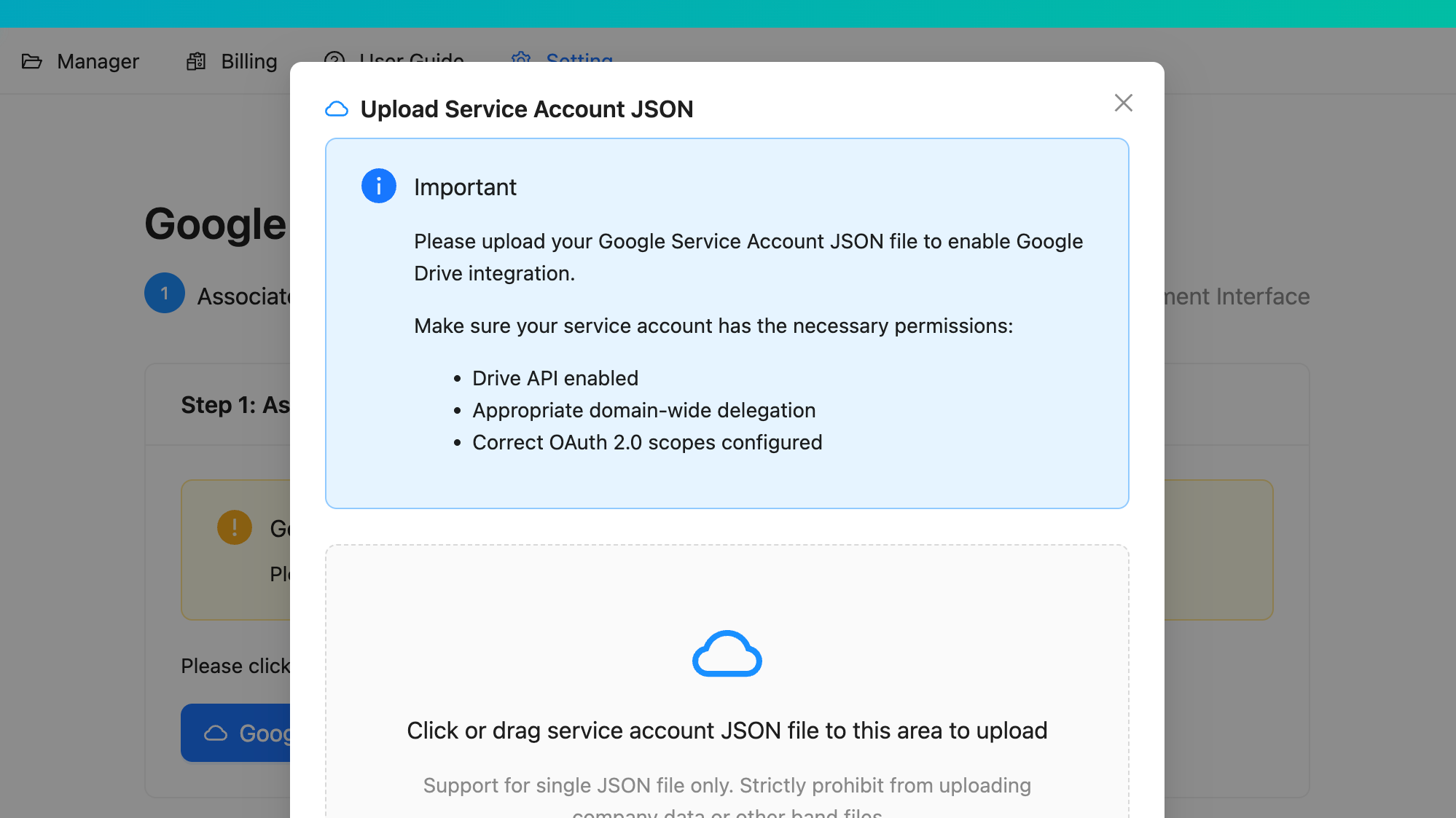This screenshot has width=1456, height=818.
Task: Click the 'Upload Service Account JSON' title
Action: (526, 109)
